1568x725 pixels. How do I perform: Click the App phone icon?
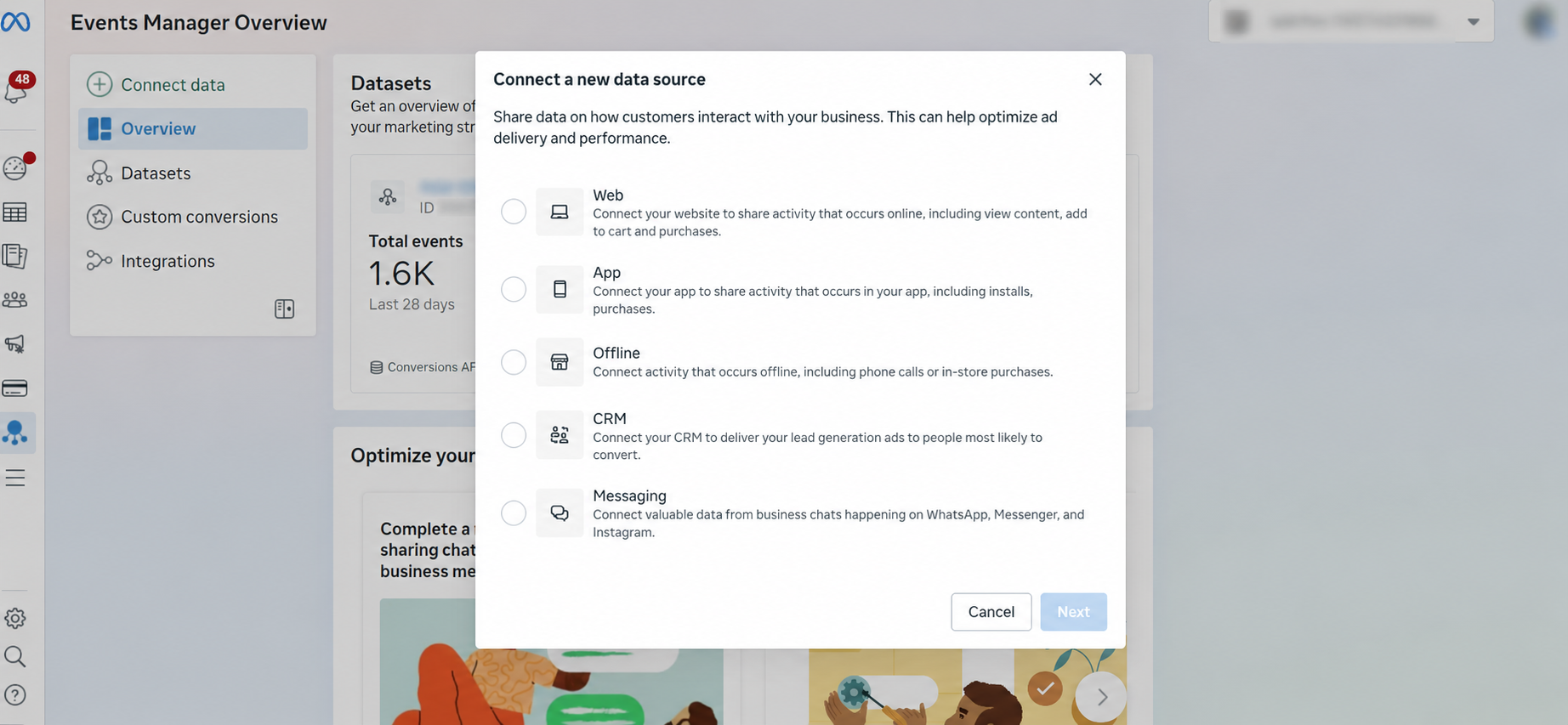[560, 290]
